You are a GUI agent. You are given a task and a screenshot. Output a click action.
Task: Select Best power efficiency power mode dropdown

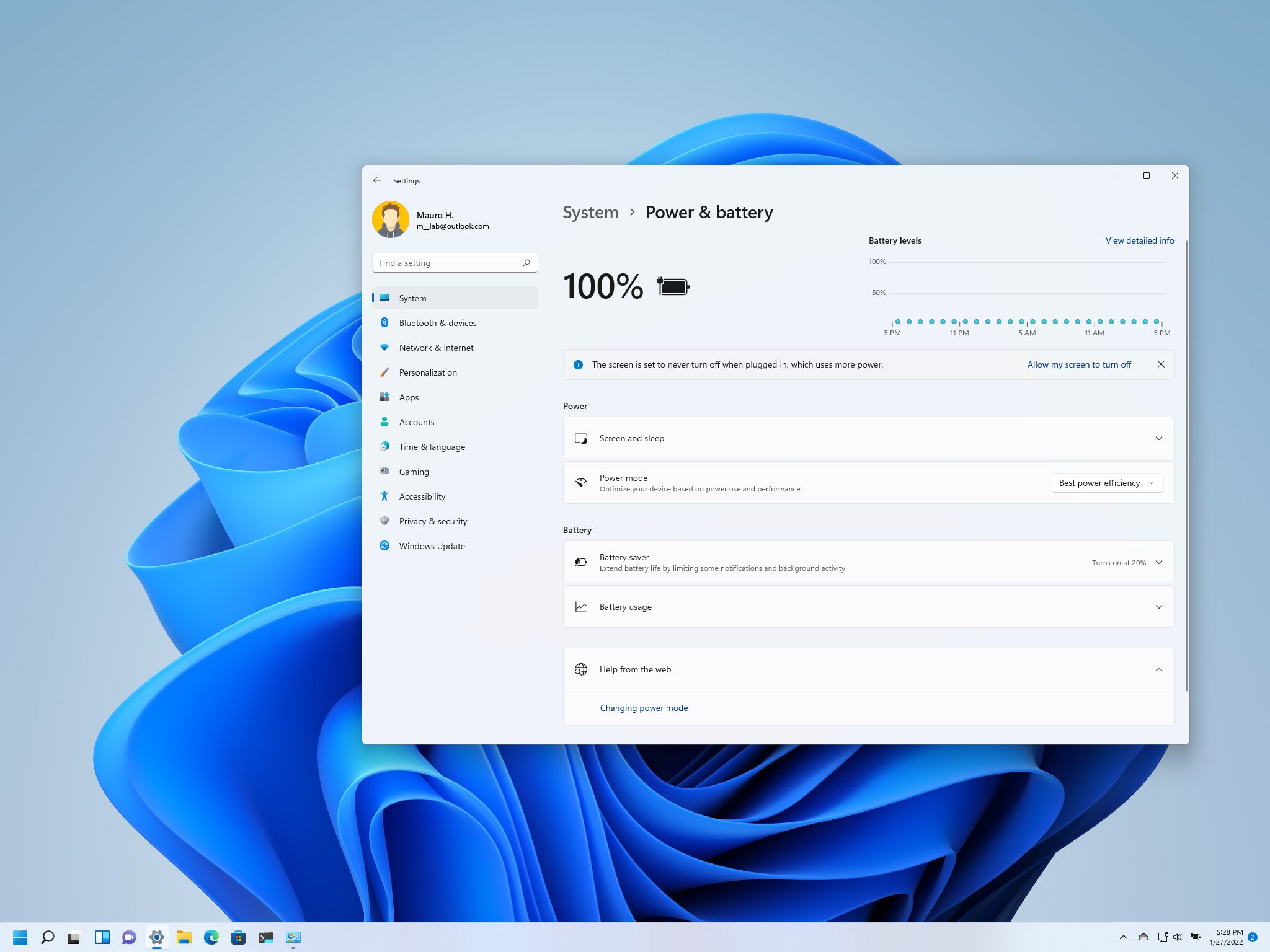coord(1106,482)
